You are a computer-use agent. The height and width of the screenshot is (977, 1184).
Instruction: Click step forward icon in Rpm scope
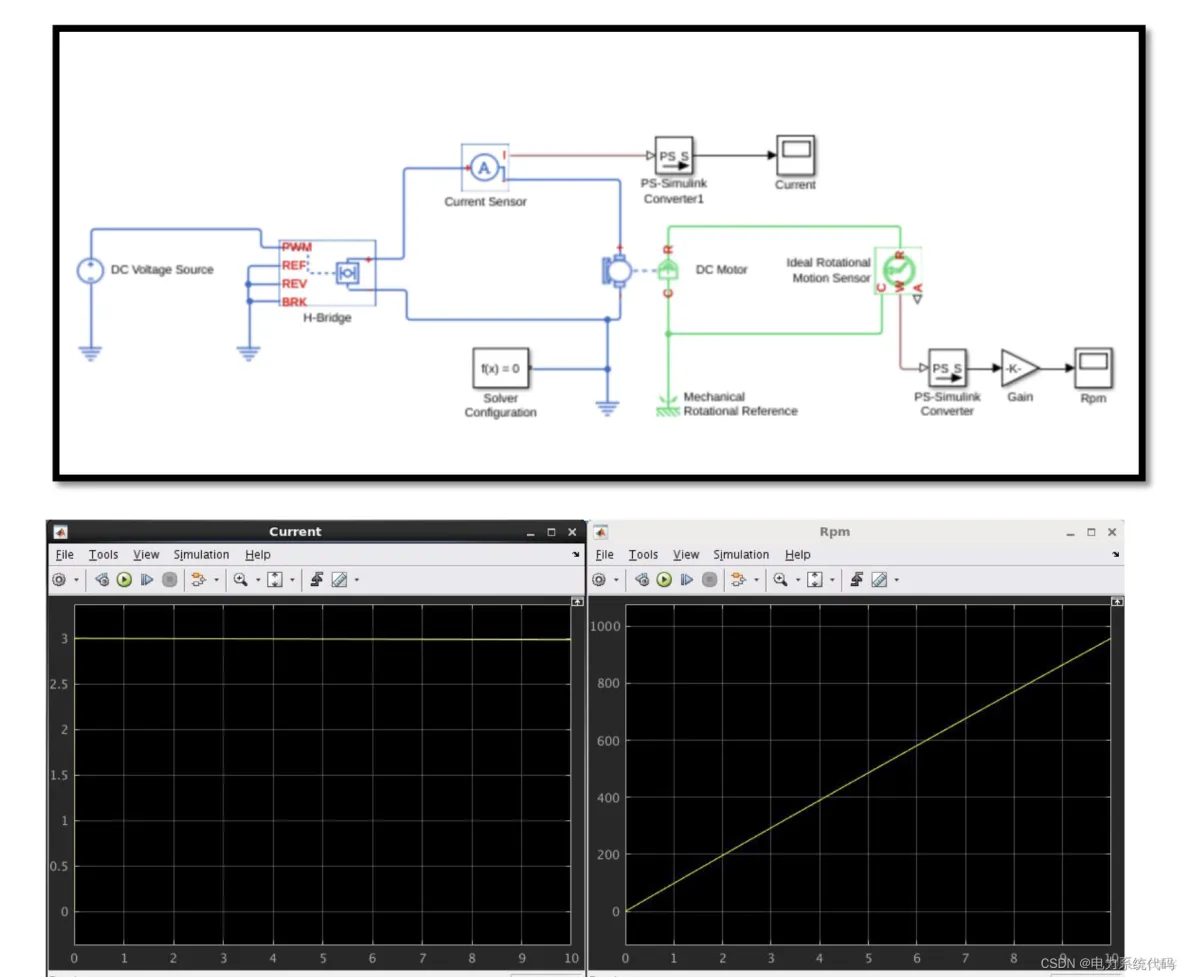687,580
